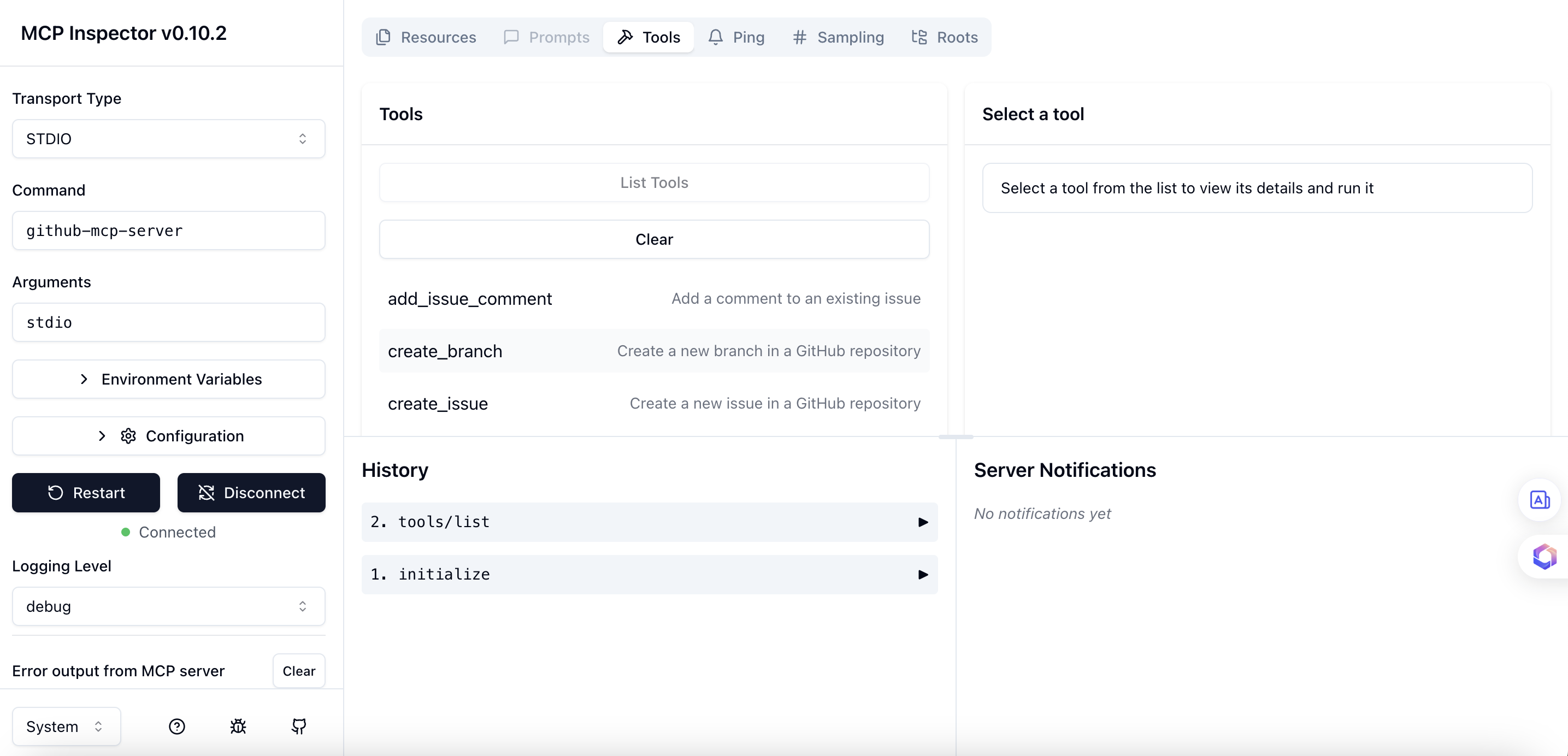Screen dimensions: 1568x756
Task: Expand the Configuration section
Action: 169,436
